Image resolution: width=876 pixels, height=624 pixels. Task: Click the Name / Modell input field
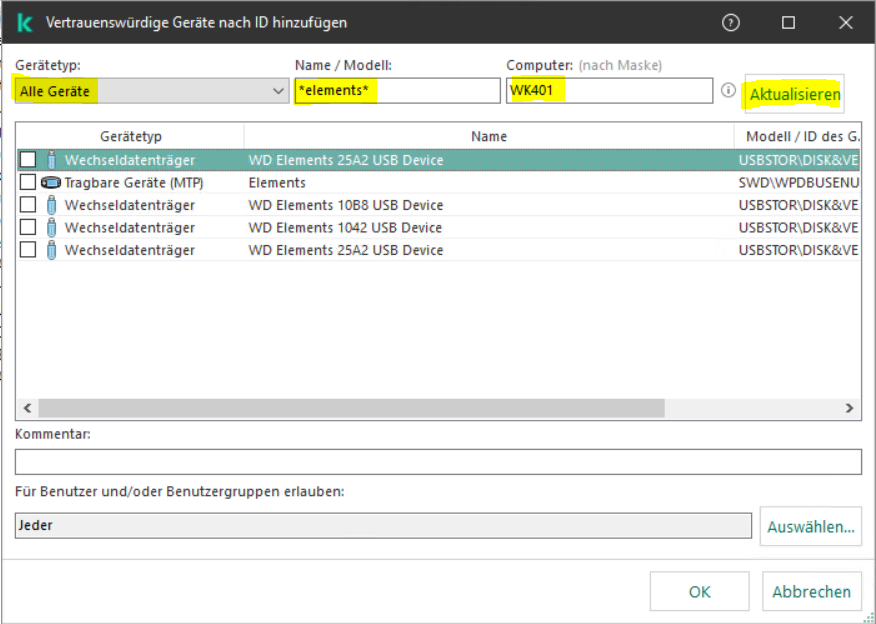[397, 91]
